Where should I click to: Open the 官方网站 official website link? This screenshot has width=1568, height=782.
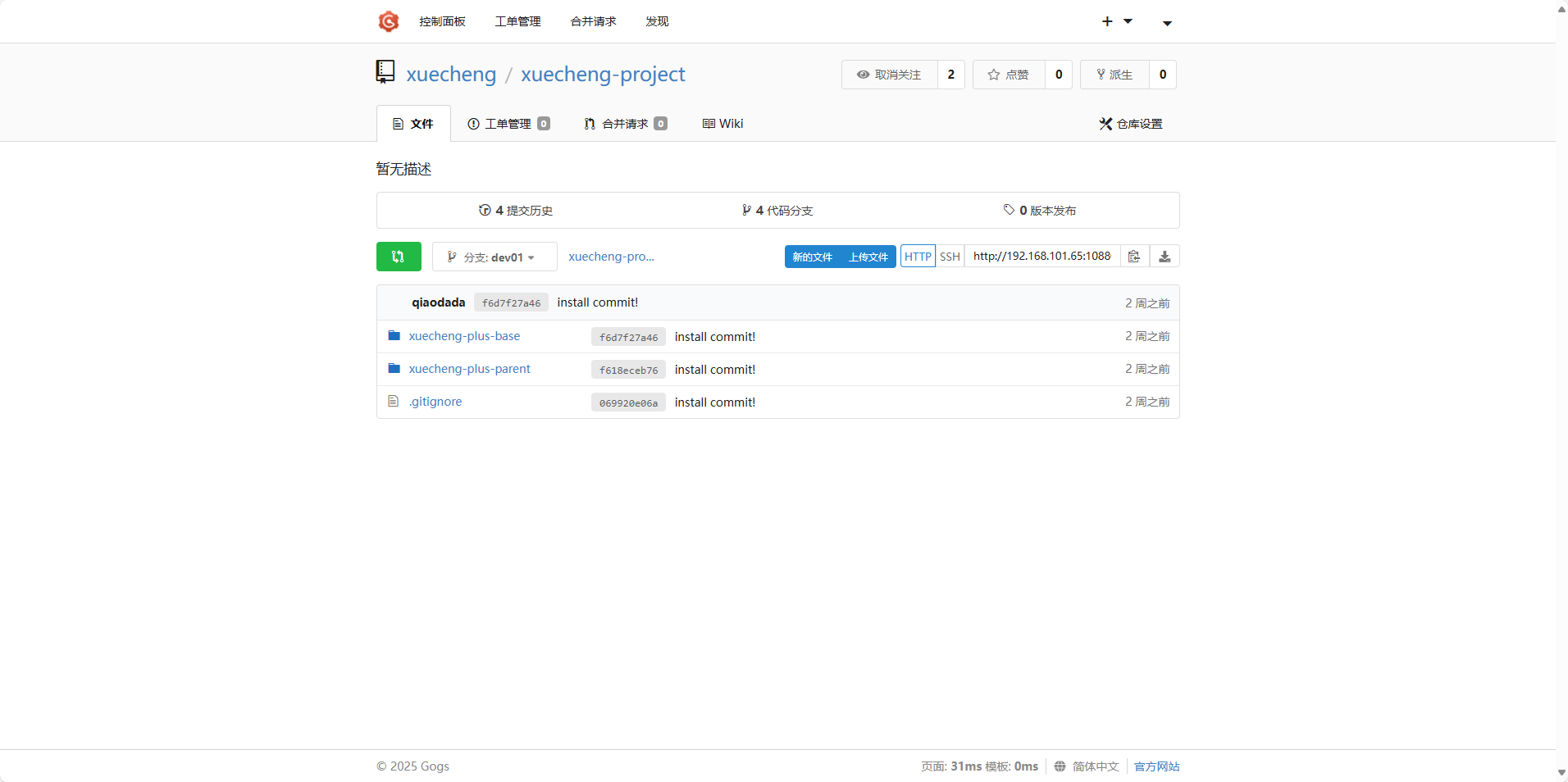click(x=1157, y=766)
